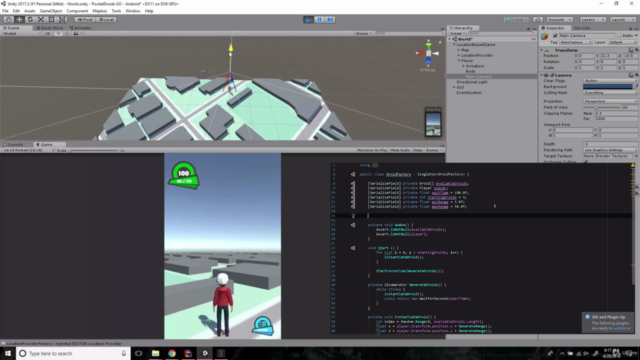Screen dimensions: 640x360
Task: Open the Shaded draw mode dropdown
Action: point(21,33)
